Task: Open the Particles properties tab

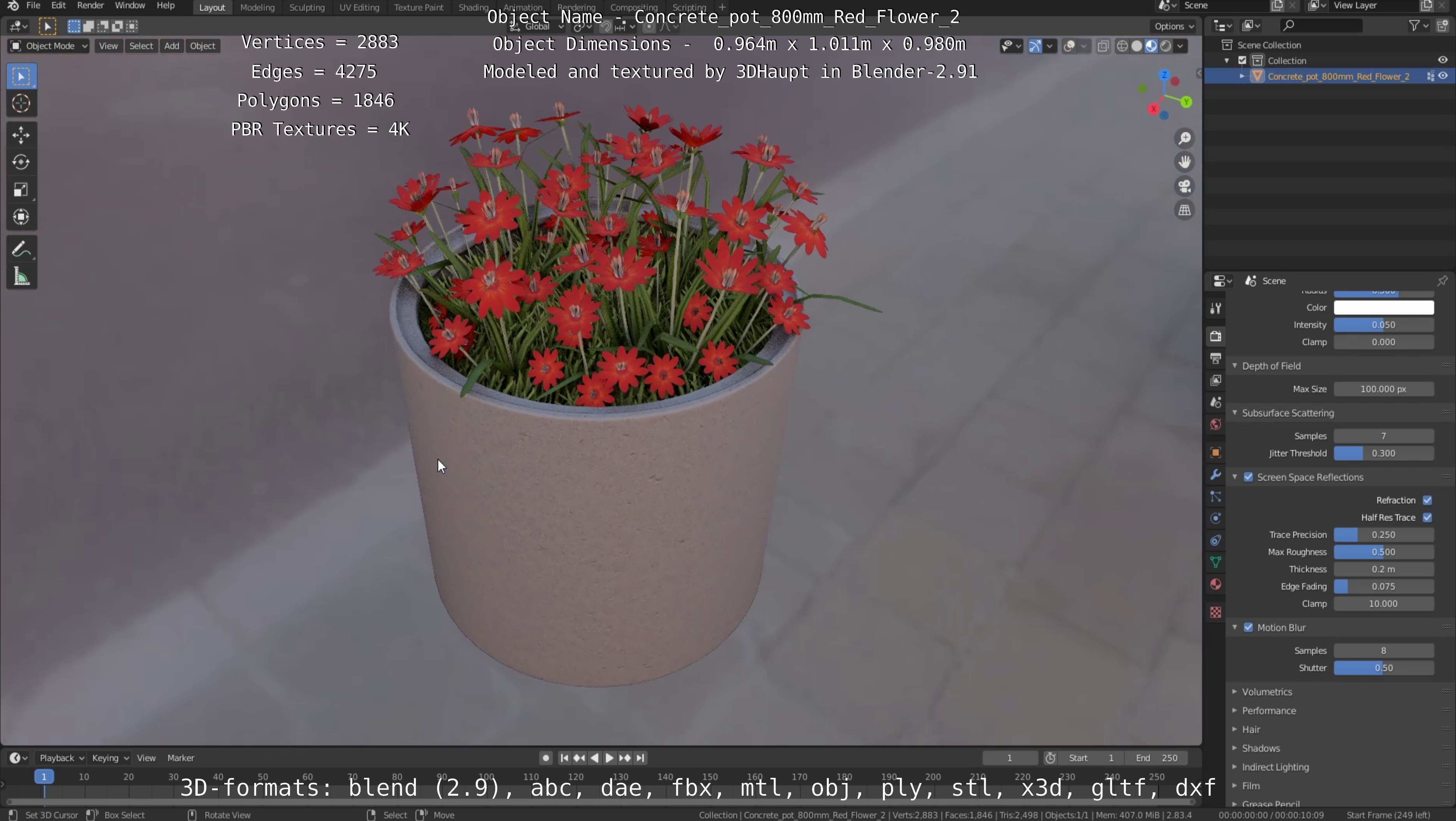Action: [1215, 497]
